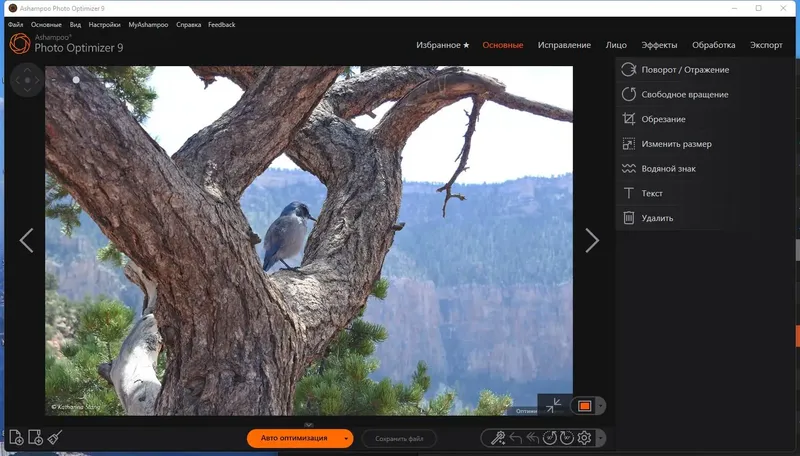Go to previous photo with left arrow
Viewport: 800px width, 456px height.
(27, 240)
